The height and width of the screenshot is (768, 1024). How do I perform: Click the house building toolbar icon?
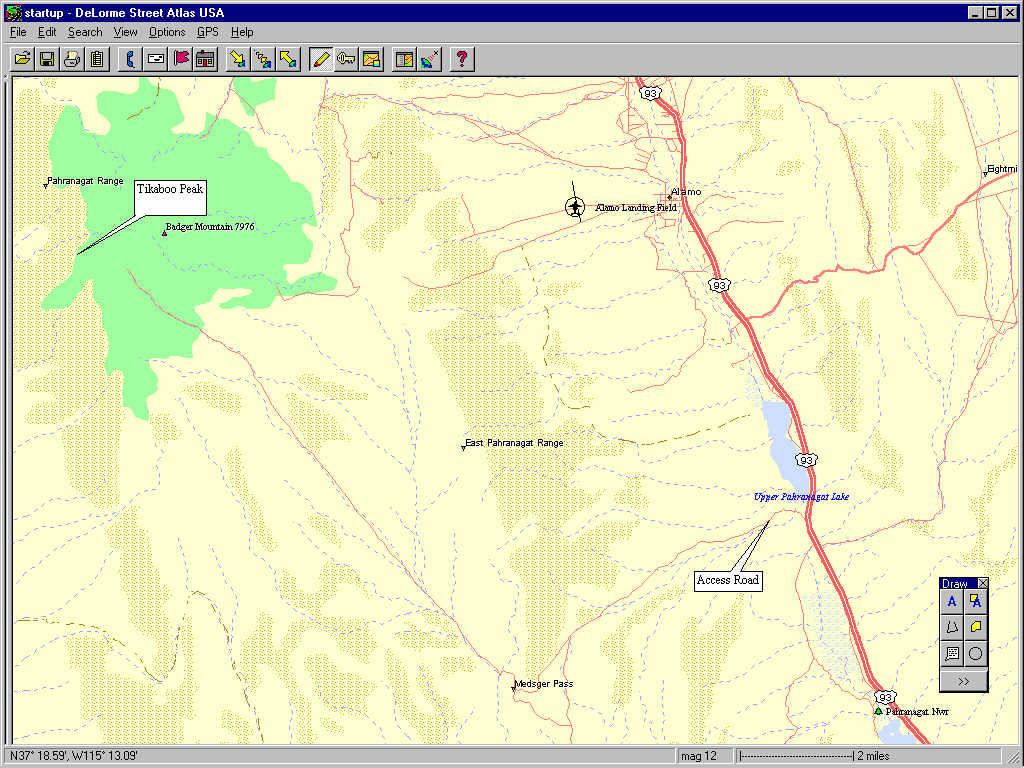[x=206, y=59]
